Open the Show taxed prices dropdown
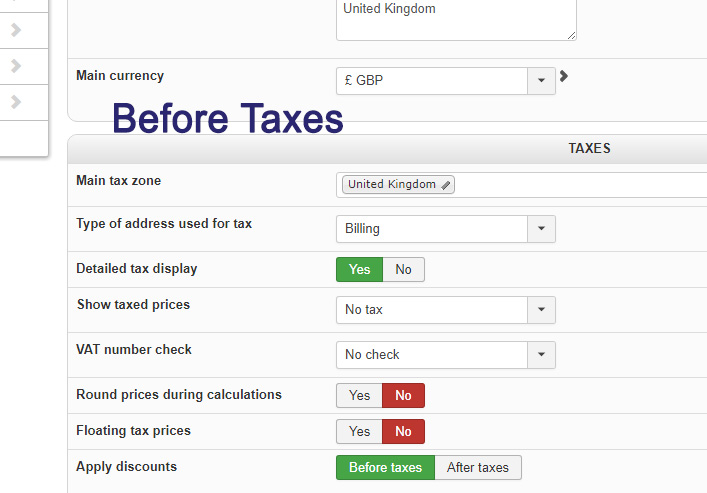 pyautogui.click(x=445, y=310)
